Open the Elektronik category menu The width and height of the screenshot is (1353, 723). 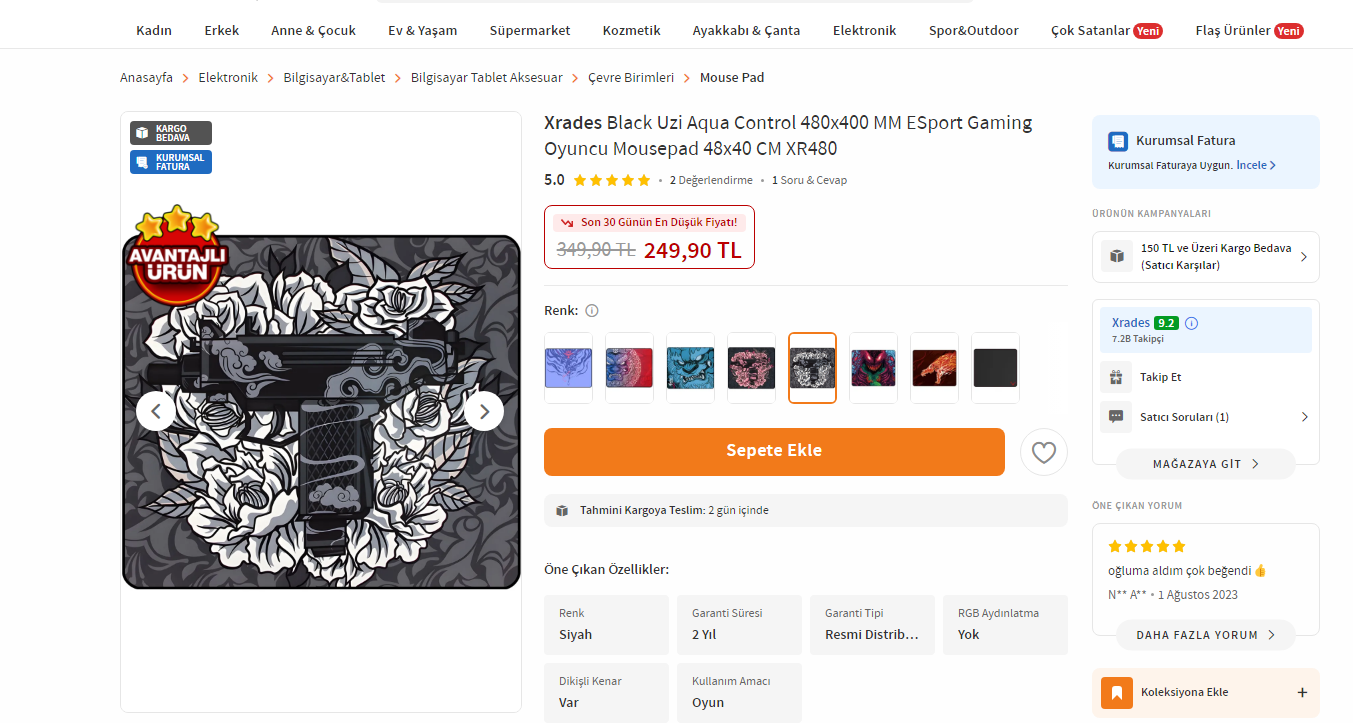coord(864,30)
